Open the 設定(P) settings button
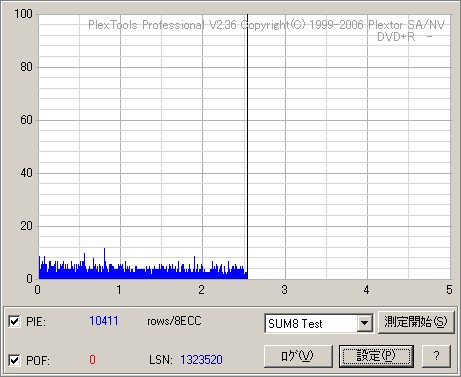 tap(376, 356)
